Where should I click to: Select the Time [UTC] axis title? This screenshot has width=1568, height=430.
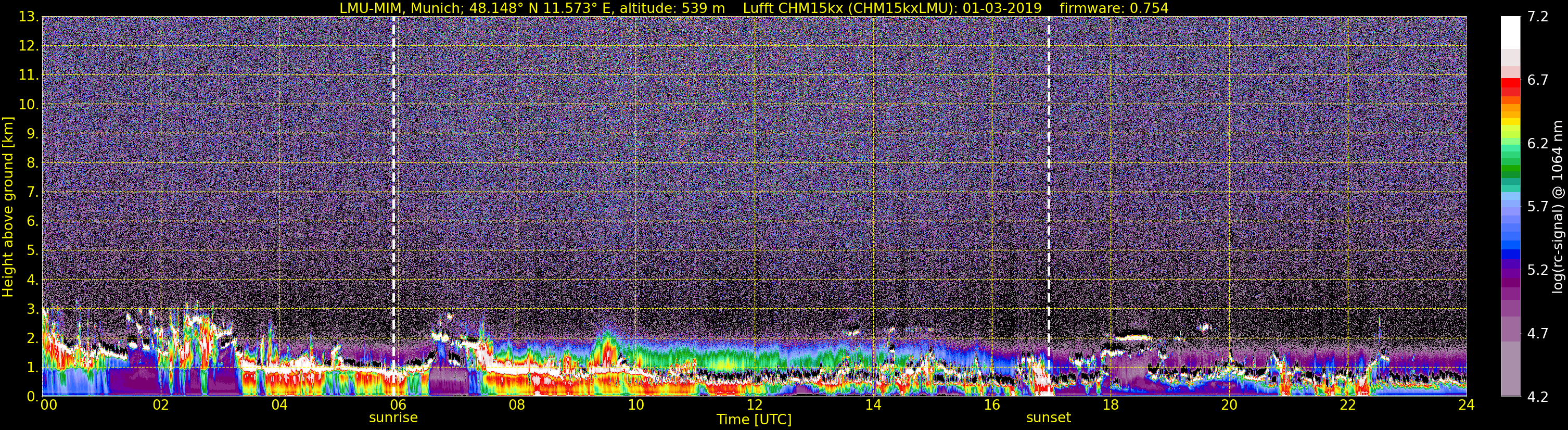(754, 420)
